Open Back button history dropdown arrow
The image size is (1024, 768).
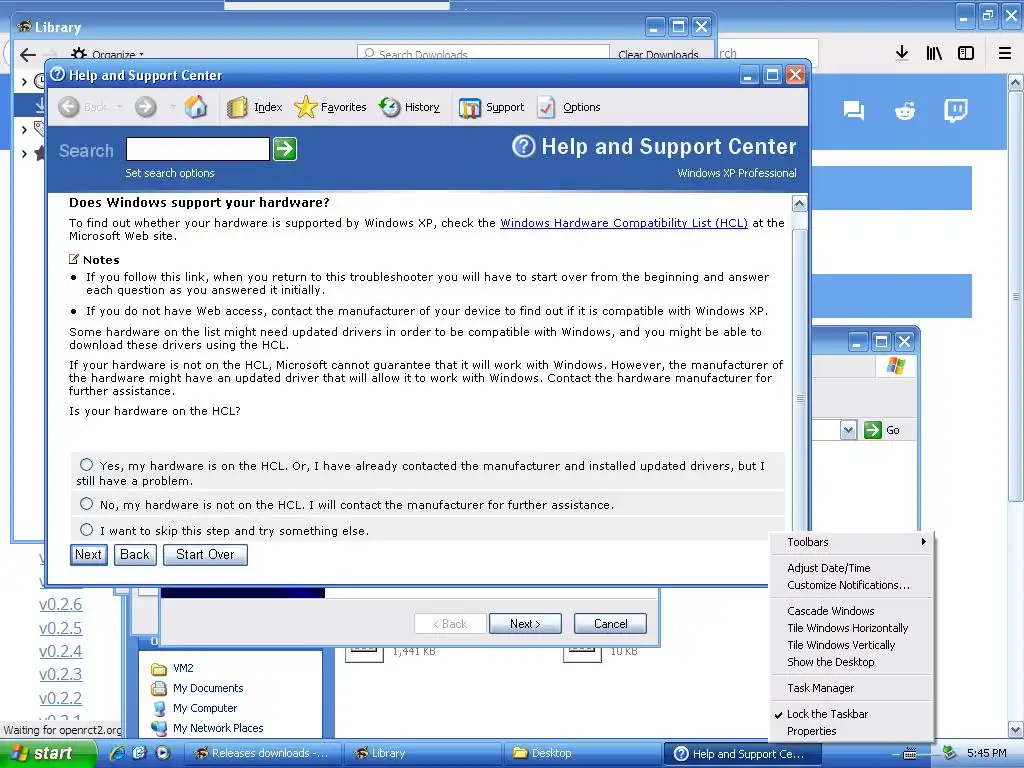click(120, 106)
